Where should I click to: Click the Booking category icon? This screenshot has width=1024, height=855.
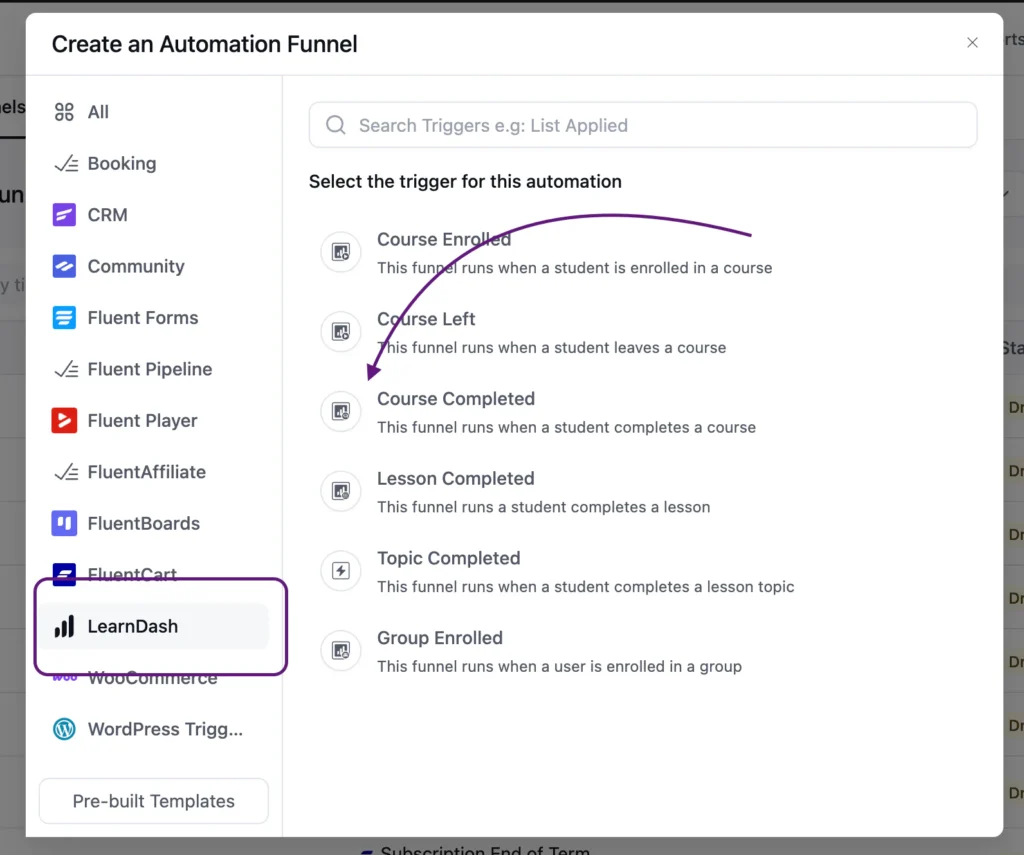(x=66, y=163)
